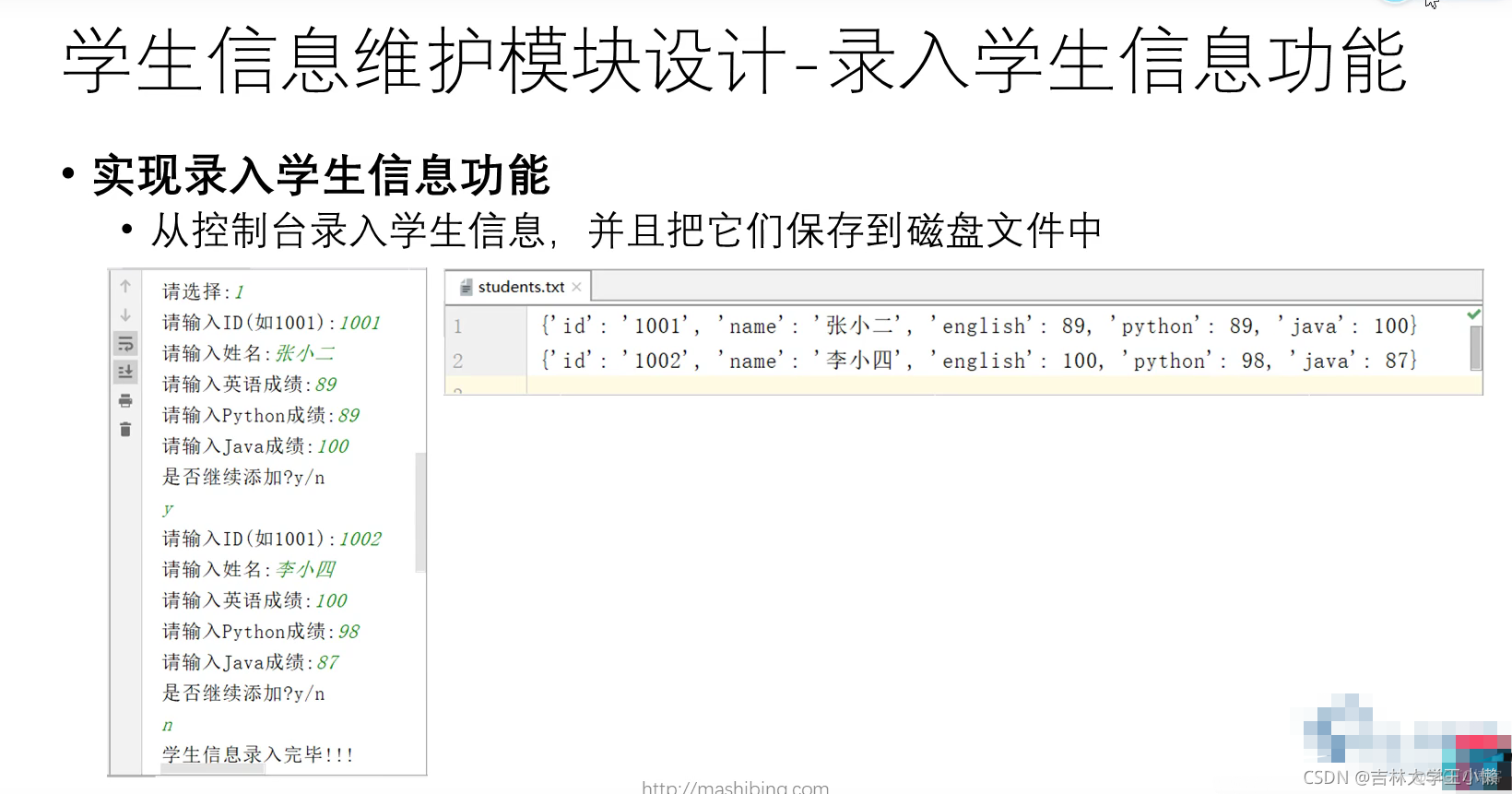Click the green checkmark inspection icon
The width and height of the screenshot is (1512, 794).
coord(1473,314)
